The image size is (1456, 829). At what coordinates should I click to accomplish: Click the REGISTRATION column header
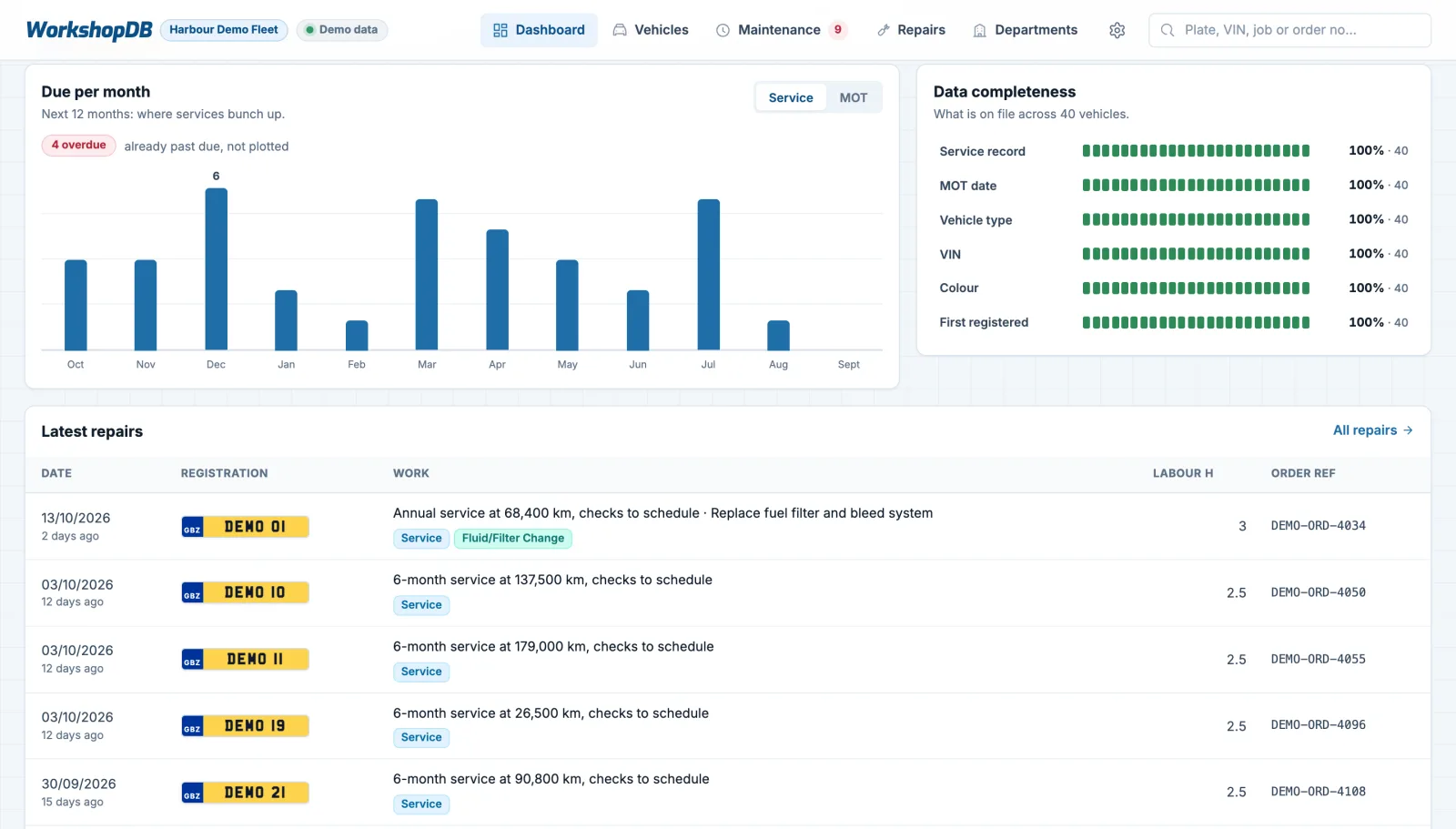[x=224, y=473]
